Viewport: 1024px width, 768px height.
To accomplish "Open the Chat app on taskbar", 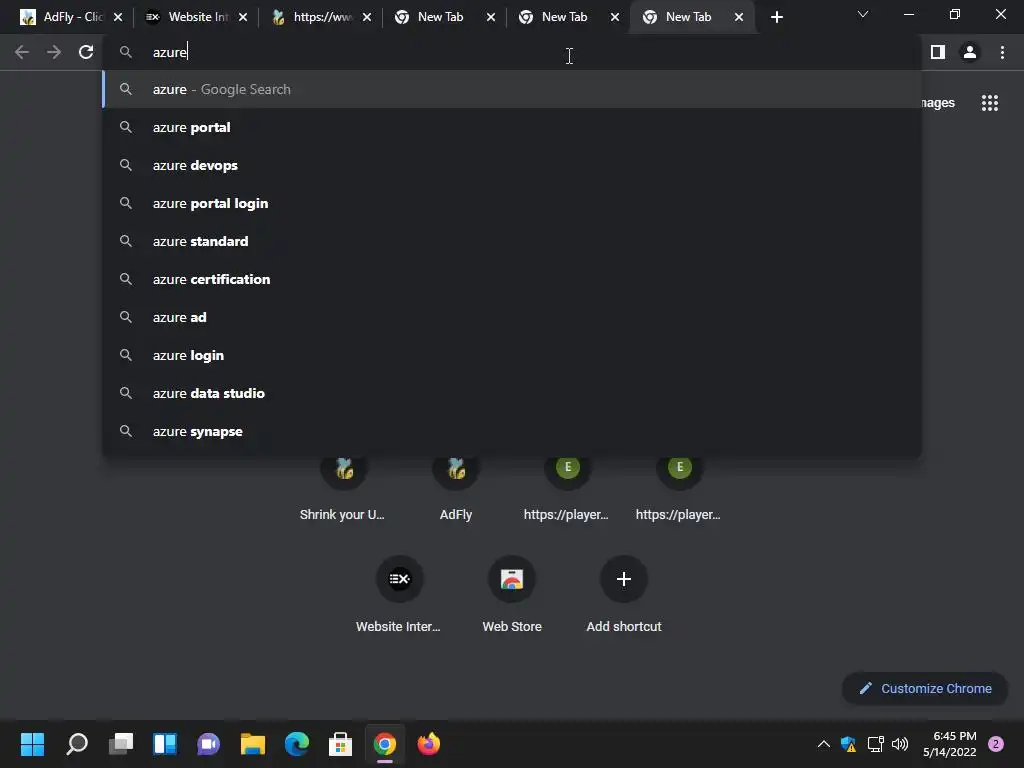I will pyautogui.click(x=208, y=744).
